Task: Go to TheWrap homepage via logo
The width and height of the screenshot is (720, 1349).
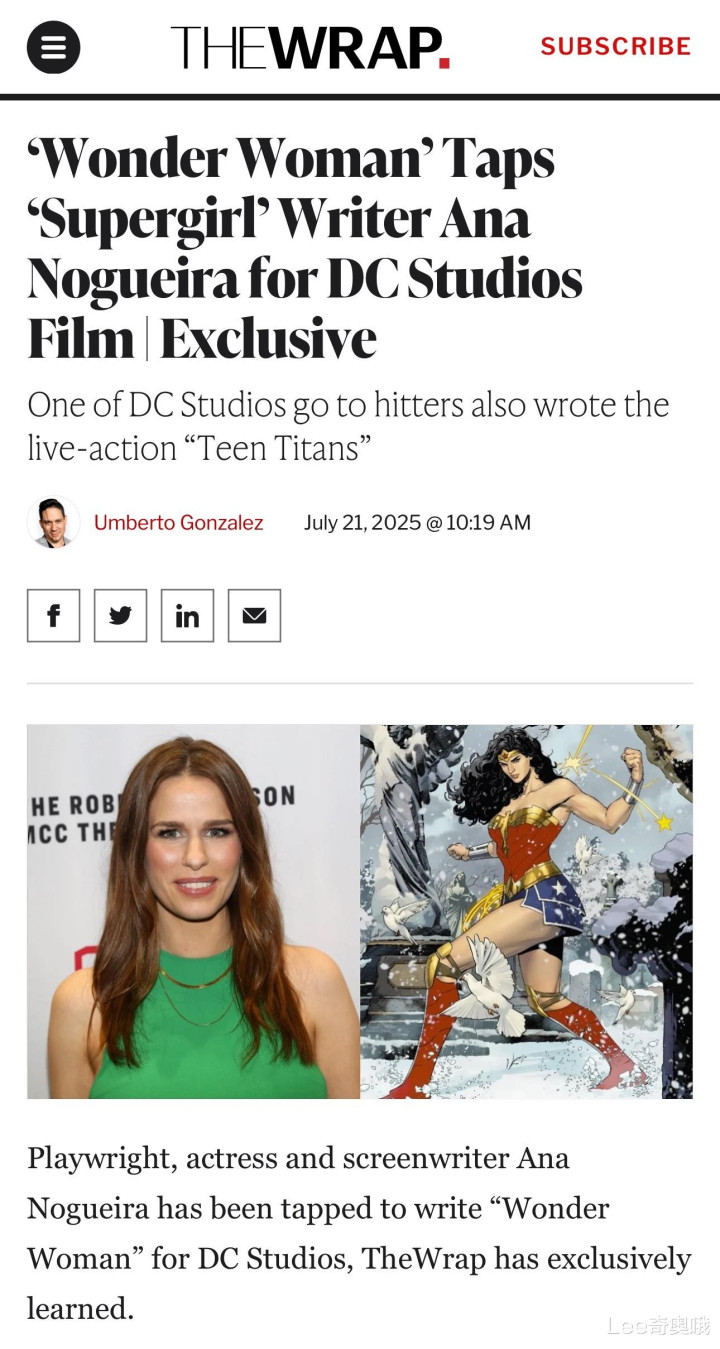Action: coord(310,47)
